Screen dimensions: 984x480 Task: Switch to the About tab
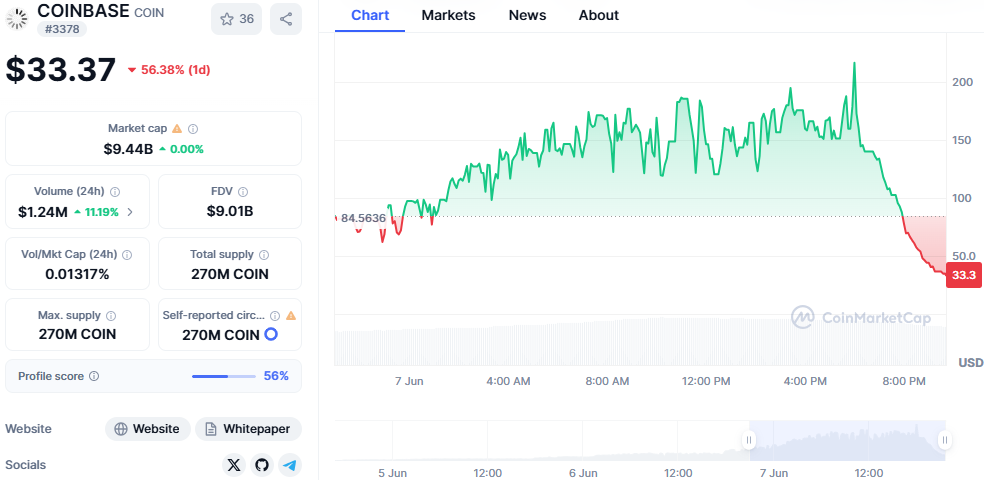click(599, 15)
